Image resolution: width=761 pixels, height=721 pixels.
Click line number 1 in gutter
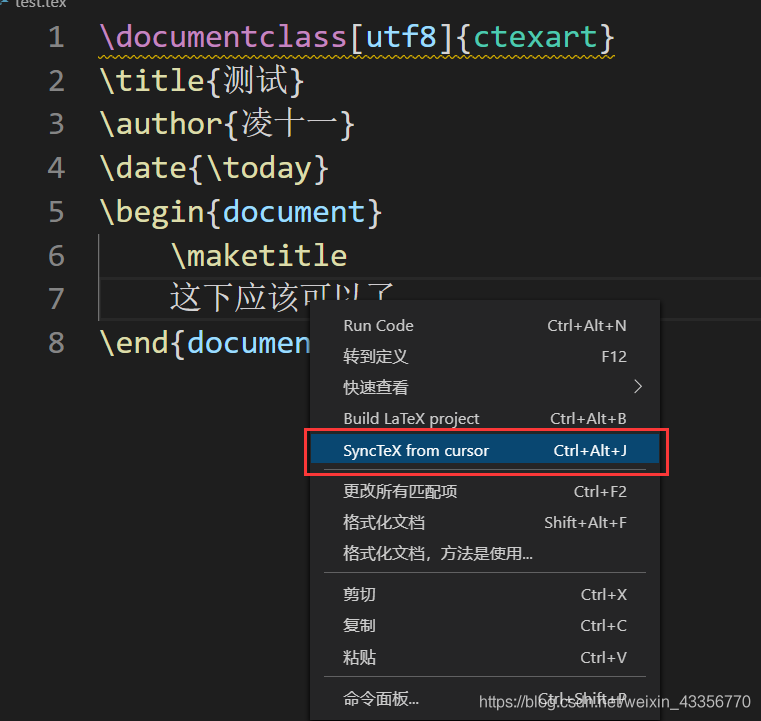click(56, 38)
